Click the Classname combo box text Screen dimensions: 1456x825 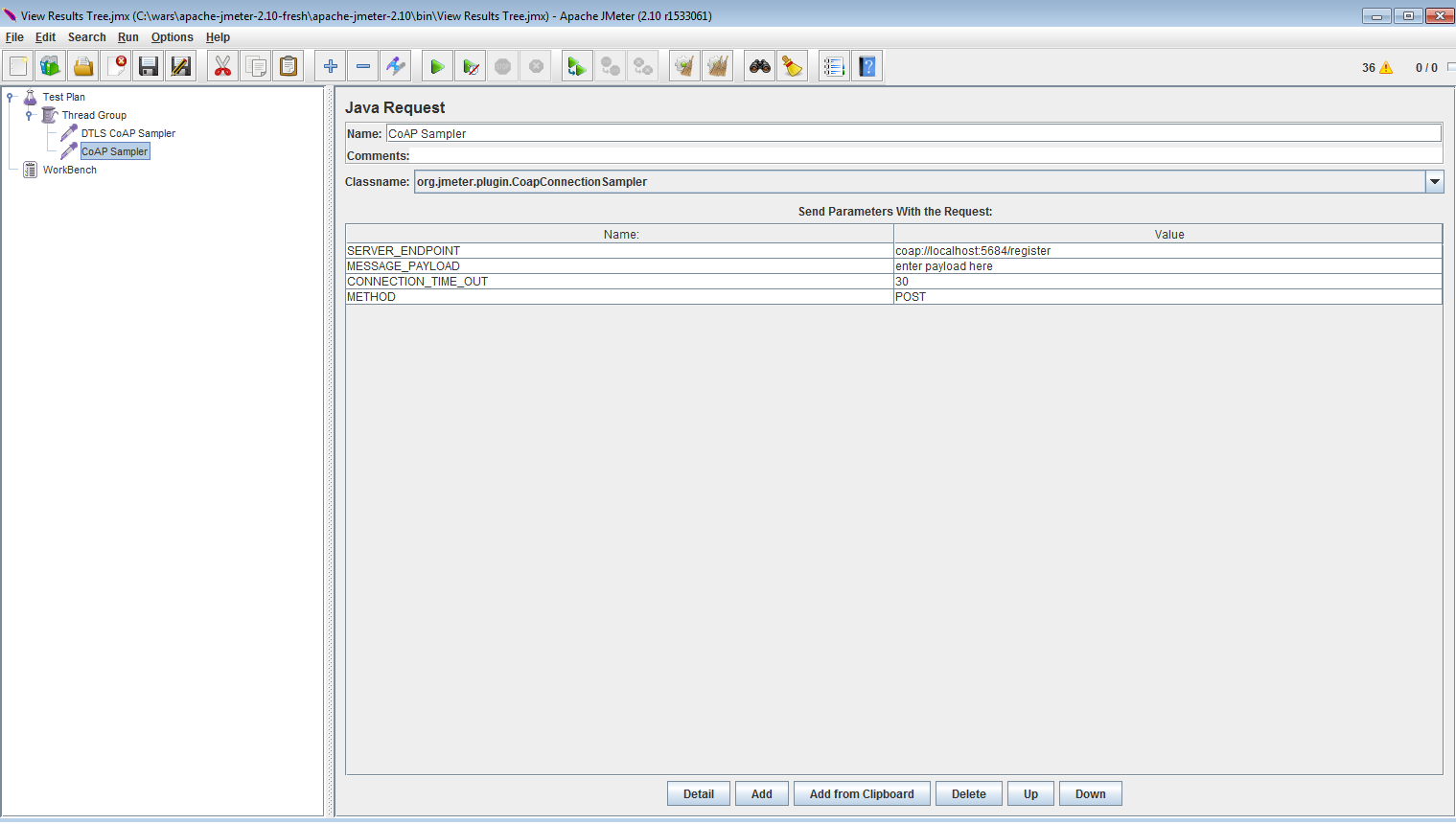click(x=919, y=181)
